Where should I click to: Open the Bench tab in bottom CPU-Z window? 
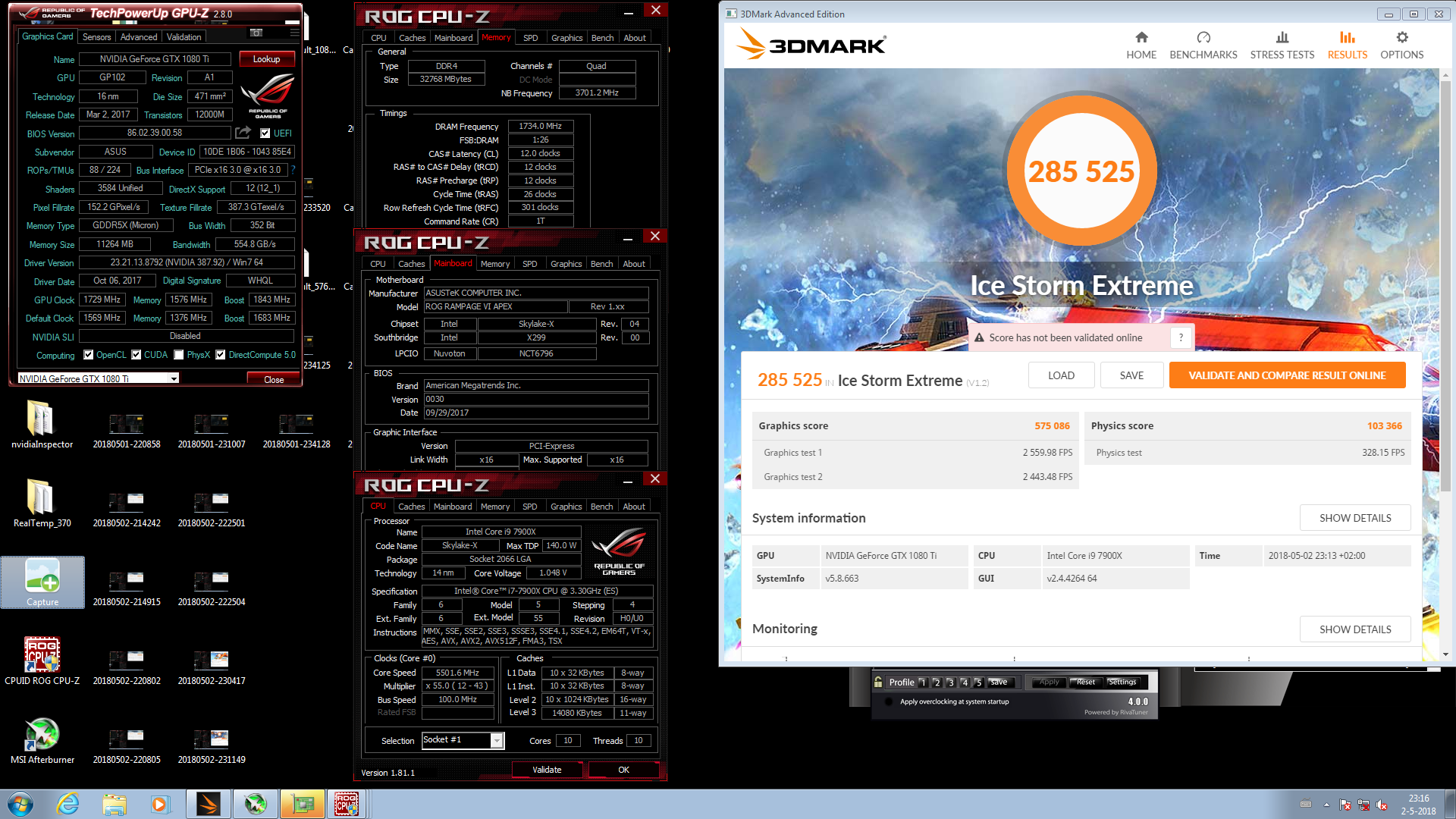coord(601,506)
